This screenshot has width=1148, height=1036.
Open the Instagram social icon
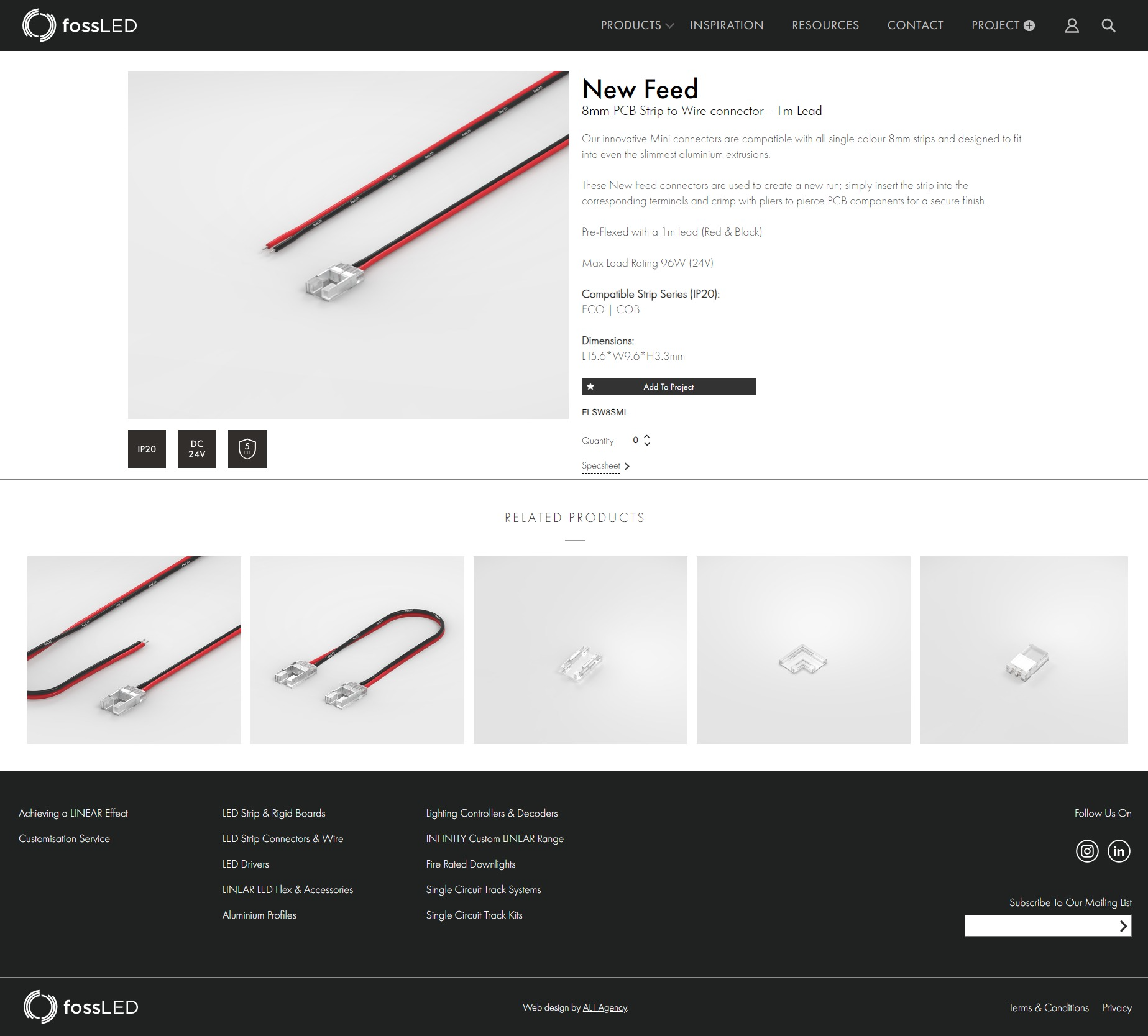coord(1087,851)
